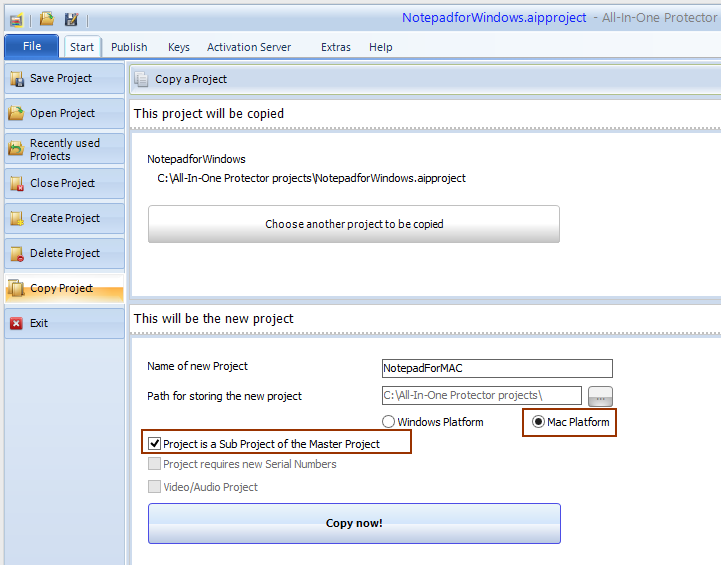
Task: Click the Open Project folder icon
Action: pos(16,113)
